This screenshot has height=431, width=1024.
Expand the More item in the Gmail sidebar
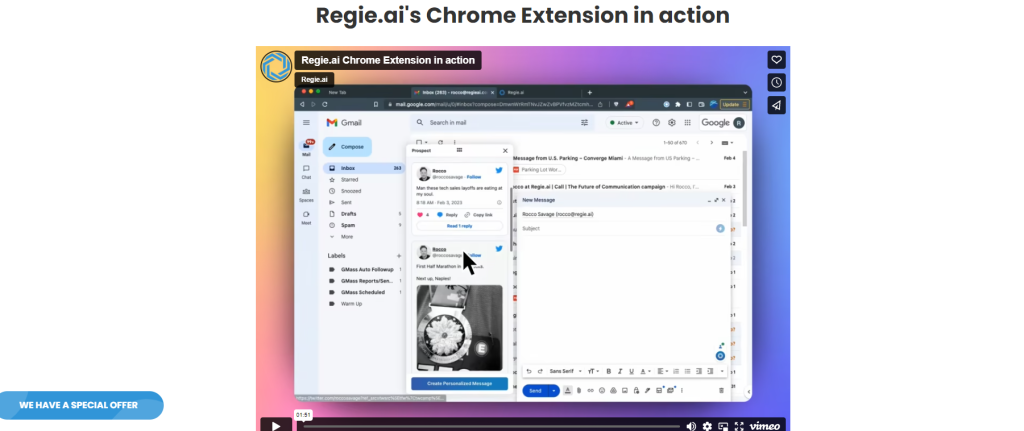(x=346, y=237)
